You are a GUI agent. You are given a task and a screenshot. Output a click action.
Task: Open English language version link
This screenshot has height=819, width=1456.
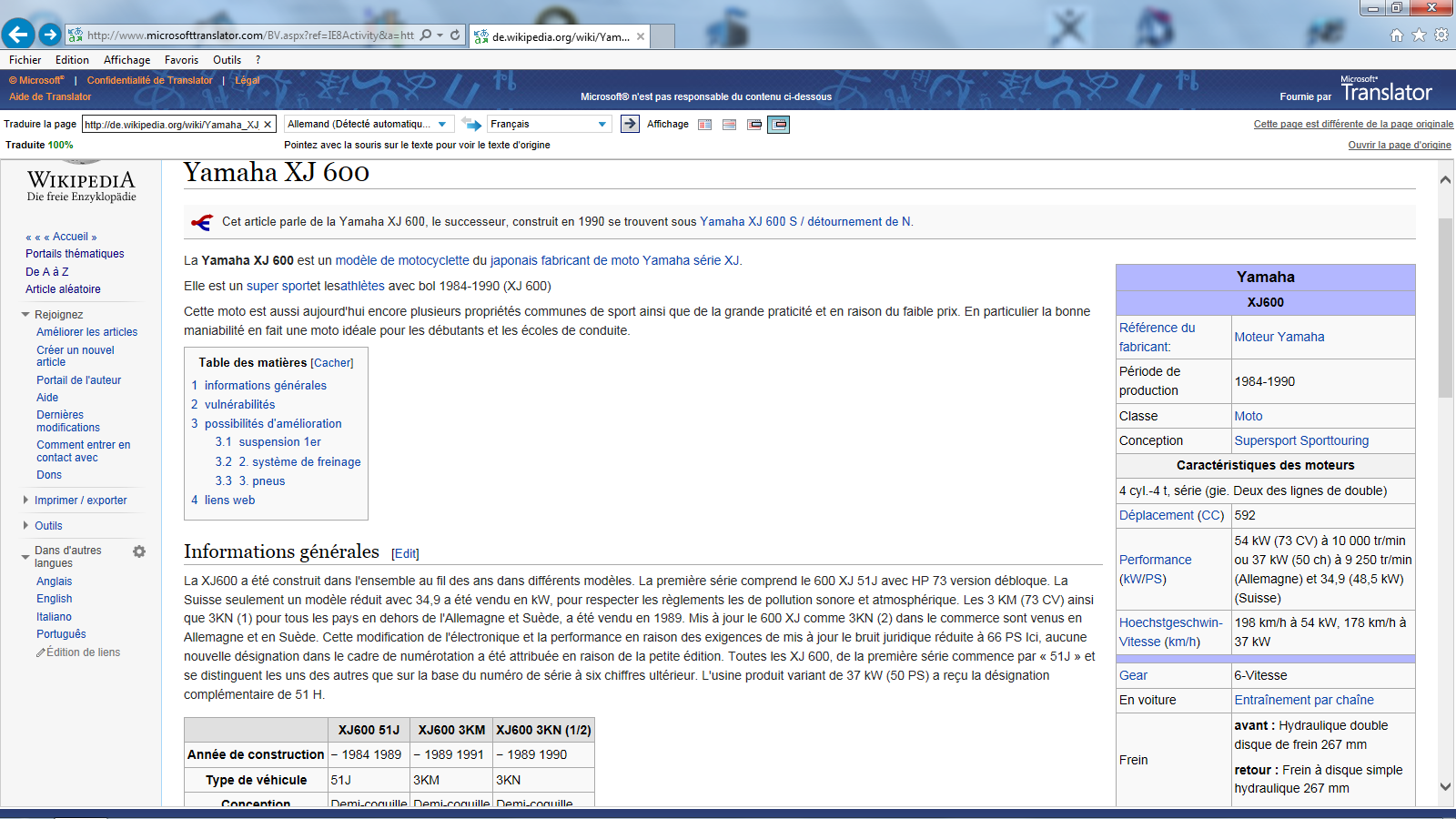tap(55, 599)
